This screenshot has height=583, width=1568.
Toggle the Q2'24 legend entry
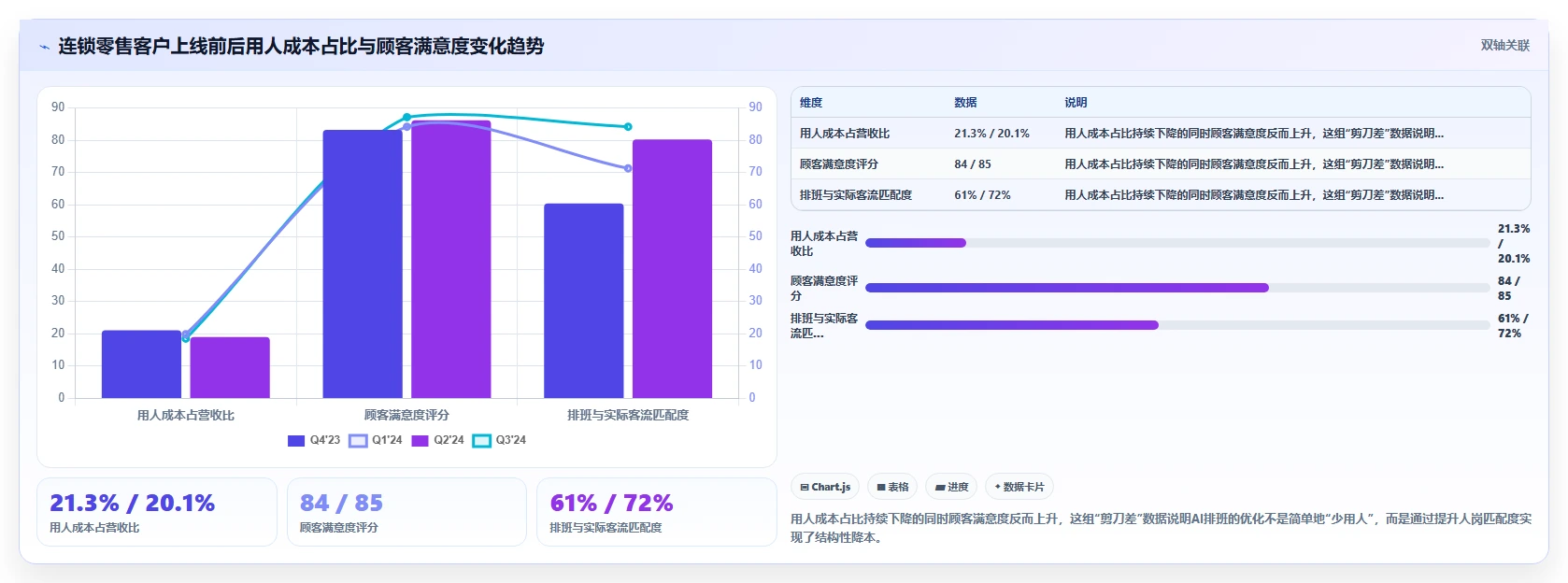[437, 440]
